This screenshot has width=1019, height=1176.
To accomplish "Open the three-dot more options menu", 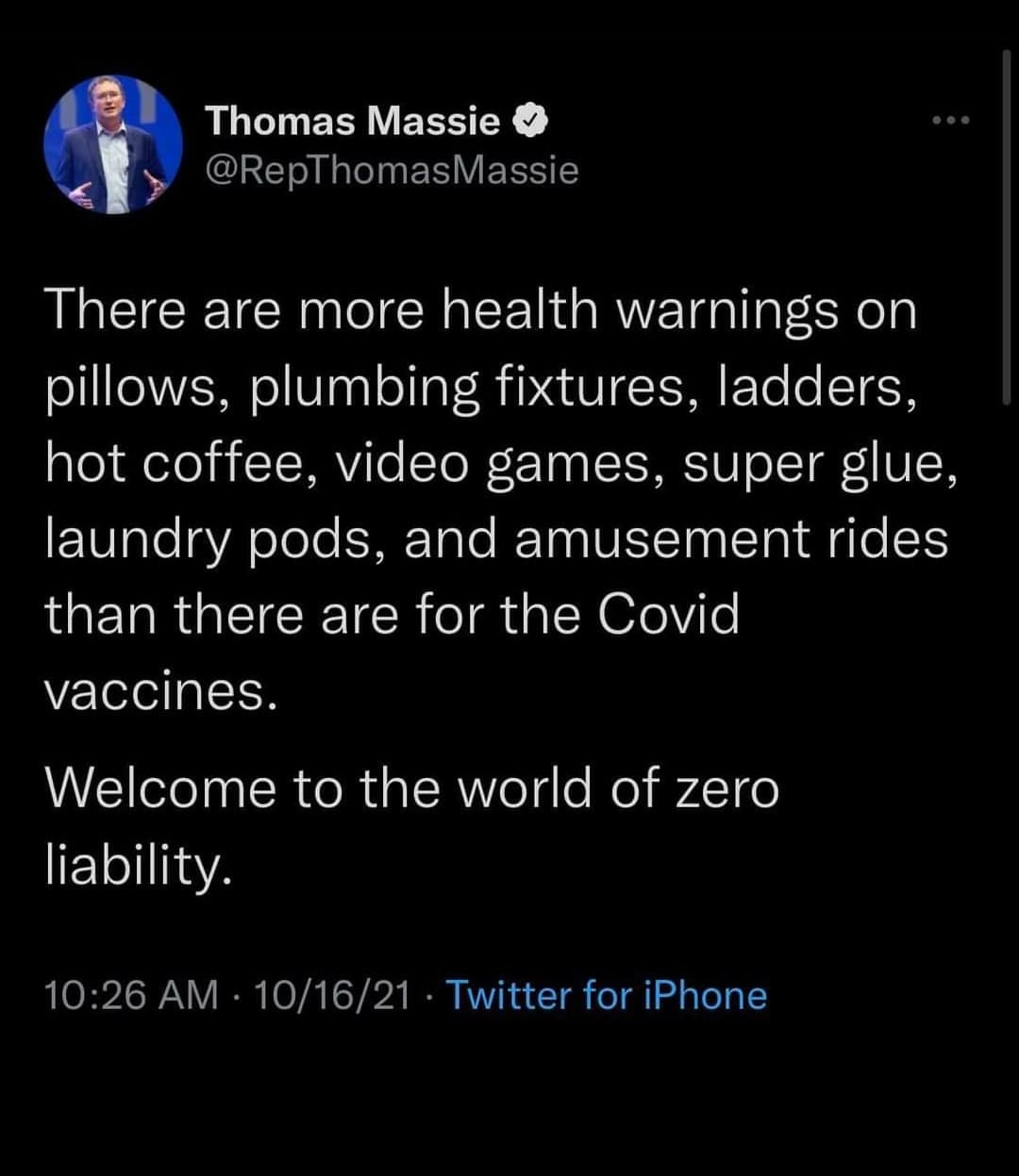I will [x=950, y=122].
